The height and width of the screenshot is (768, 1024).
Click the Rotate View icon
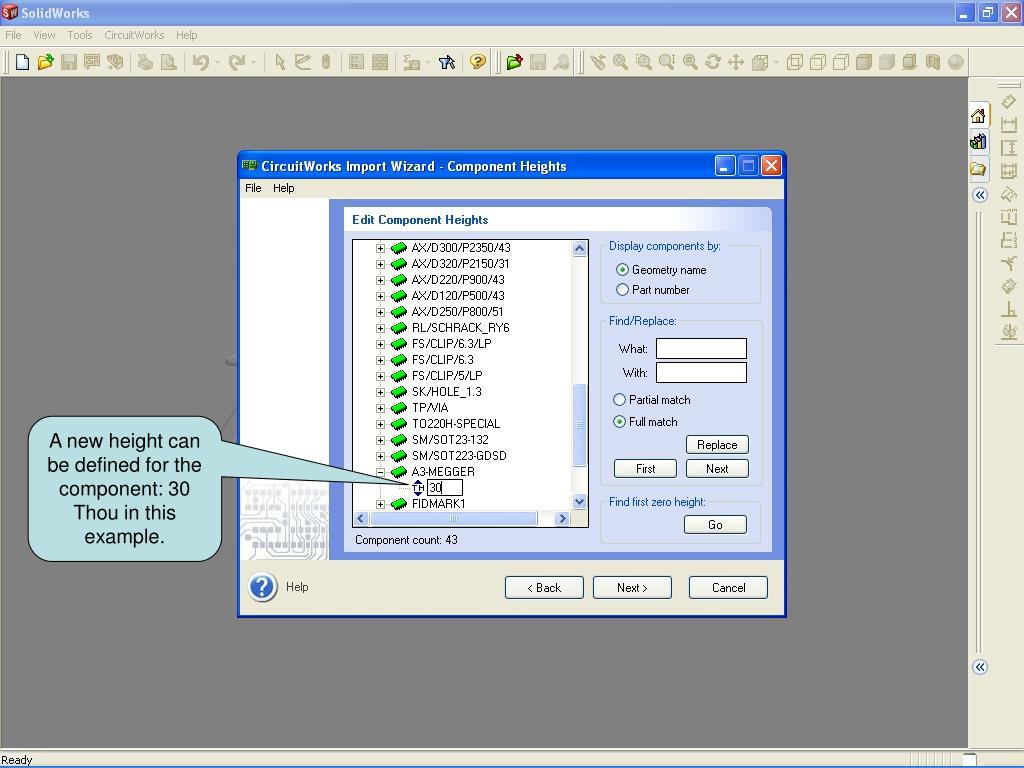pos(713,62)
